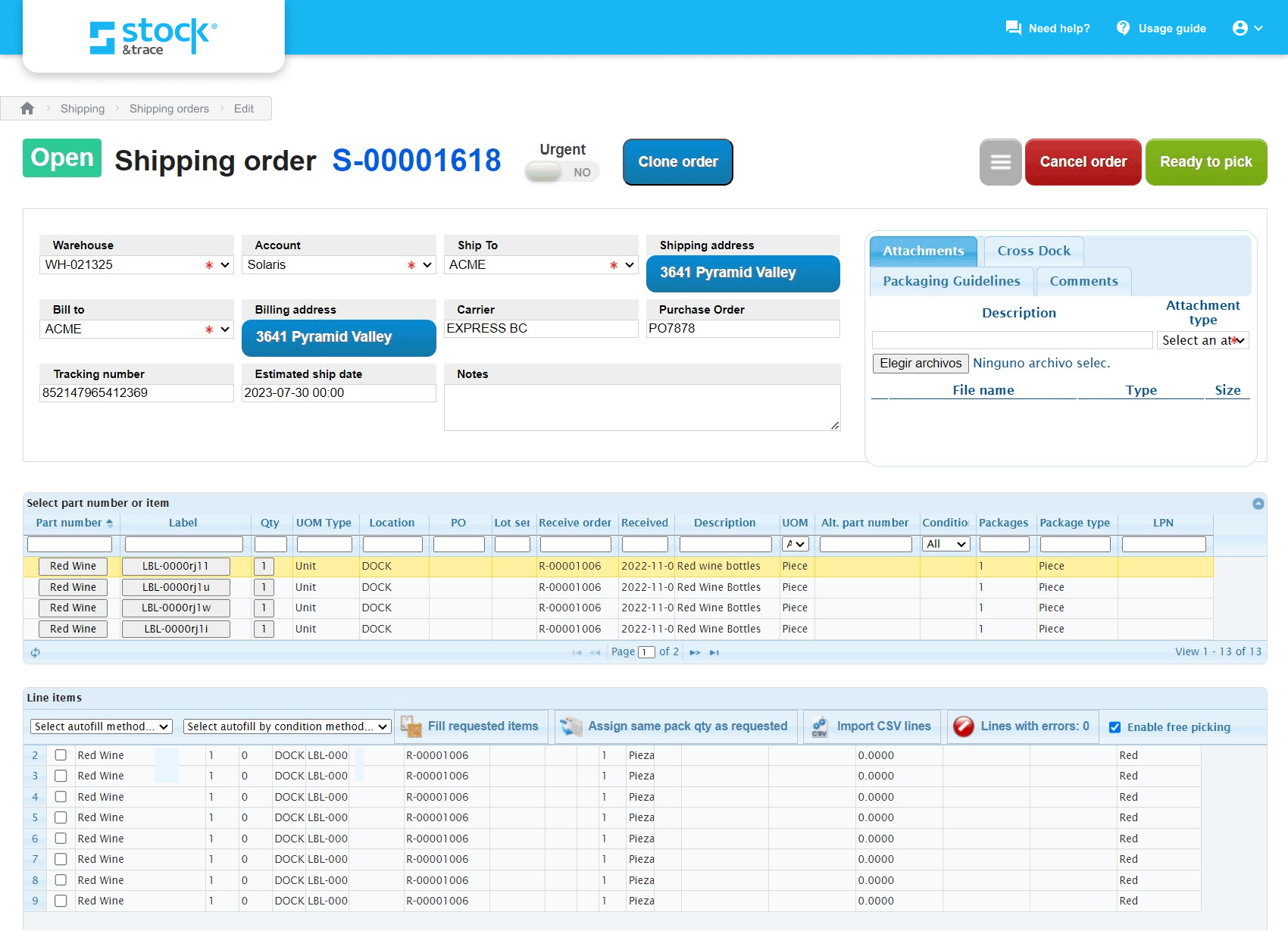Switch Urgent toggle to YES
The width and height of the screenshot is (1288, 931).
[561, 172]
